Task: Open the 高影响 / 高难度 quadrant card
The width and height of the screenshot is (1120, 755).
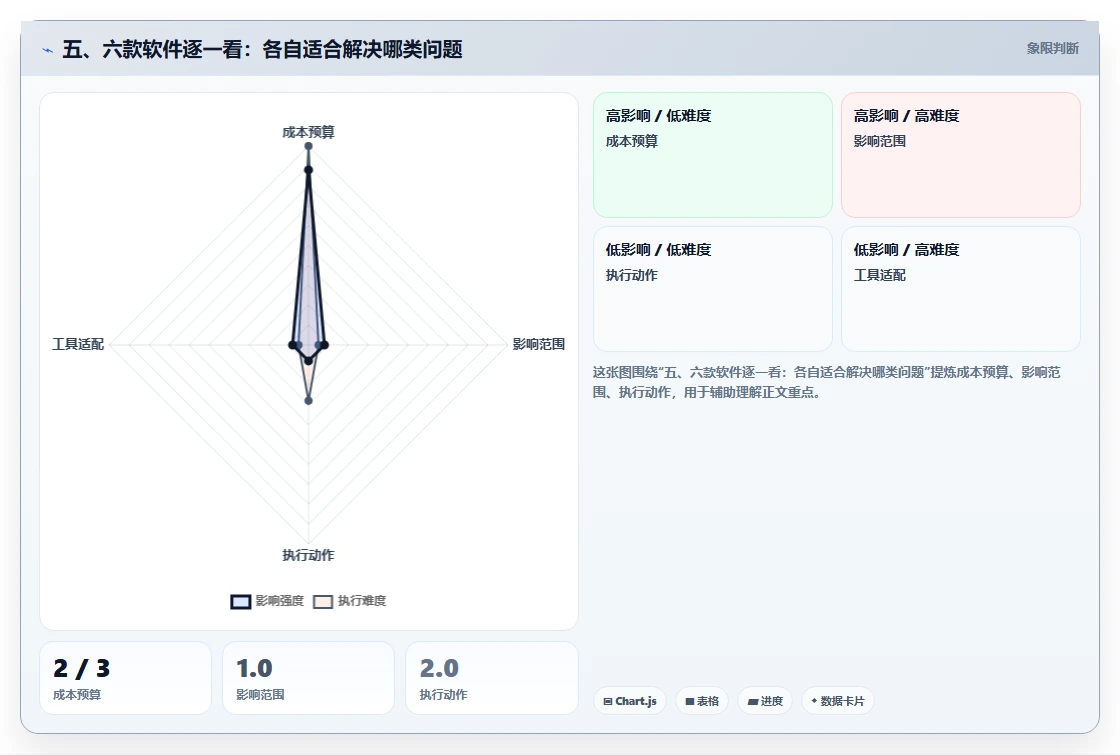Action: coord(961,155)
